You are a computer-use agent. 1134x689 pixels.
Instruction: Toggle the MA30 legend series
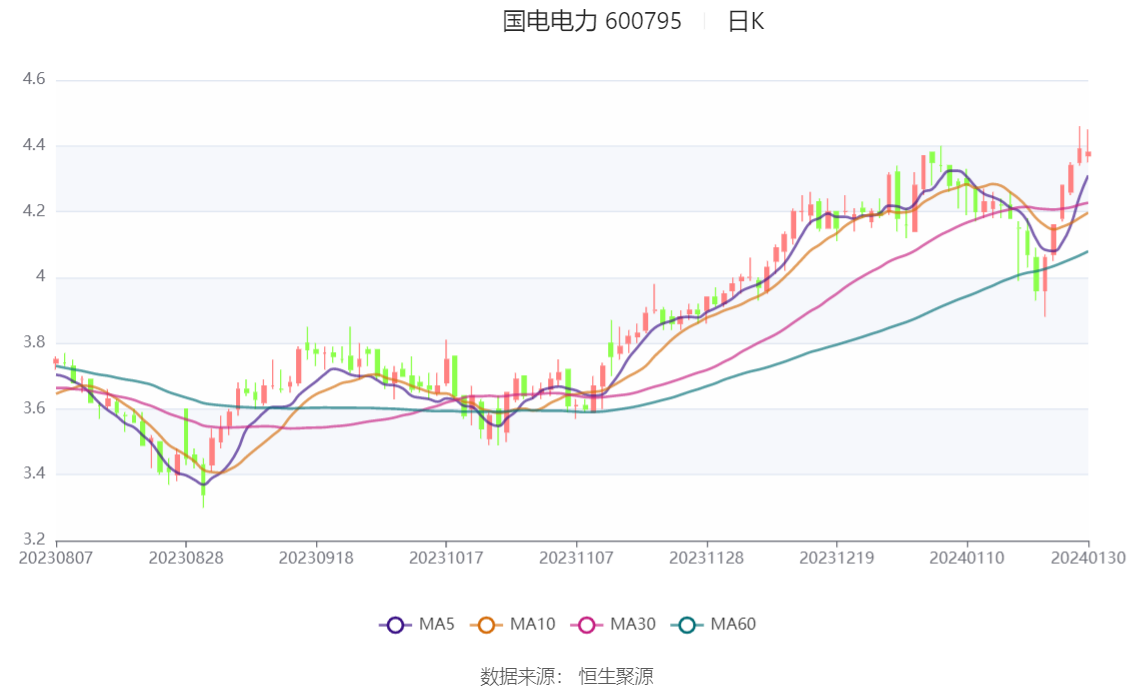click(x=613, y=625)
